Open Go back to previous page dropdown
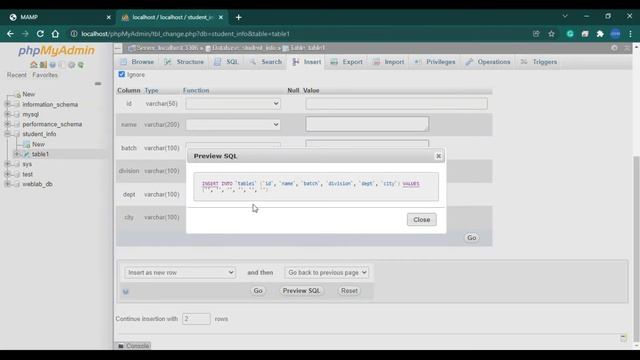The image size is (640, 360). [327, 272]
